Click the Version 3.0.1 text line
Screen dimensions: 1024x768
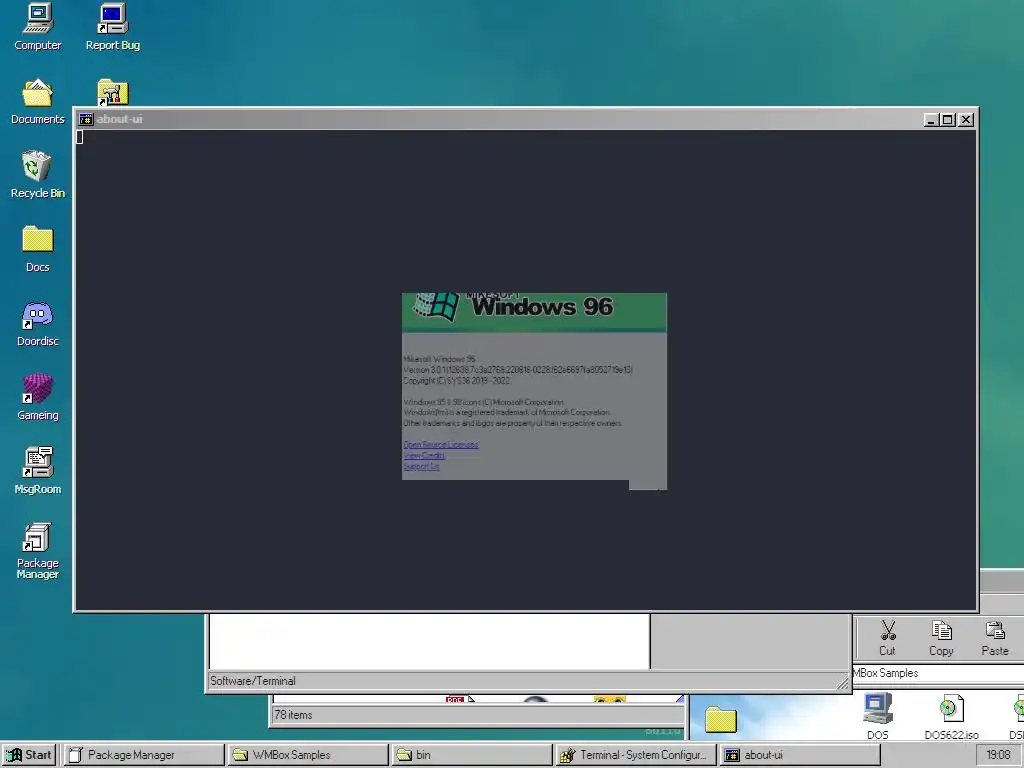click(x=518, y=370)
